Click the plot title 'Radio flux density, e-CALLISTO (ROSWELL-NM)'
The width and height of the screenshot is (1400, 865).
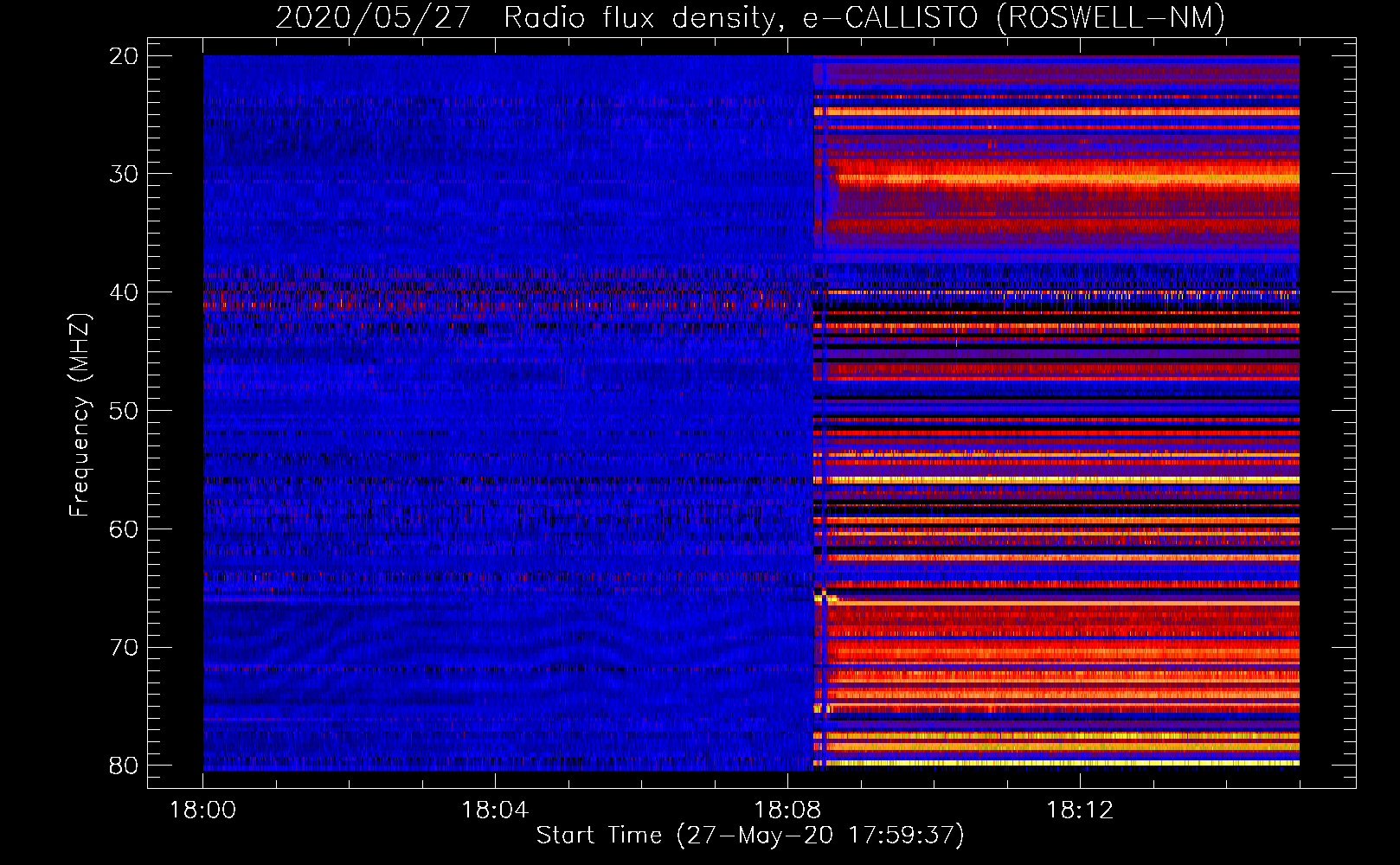[x=864, y=17]
